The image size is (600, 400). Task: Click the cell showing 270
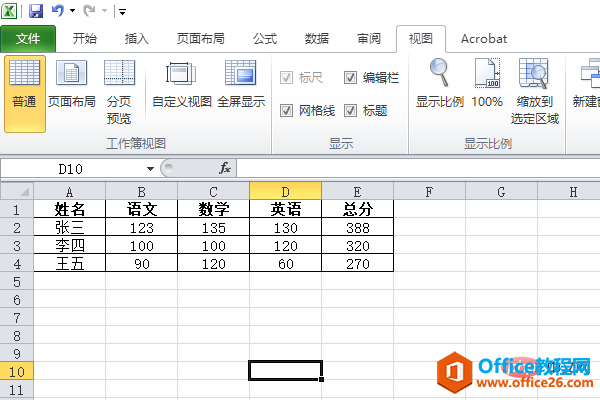pos(357,263)
